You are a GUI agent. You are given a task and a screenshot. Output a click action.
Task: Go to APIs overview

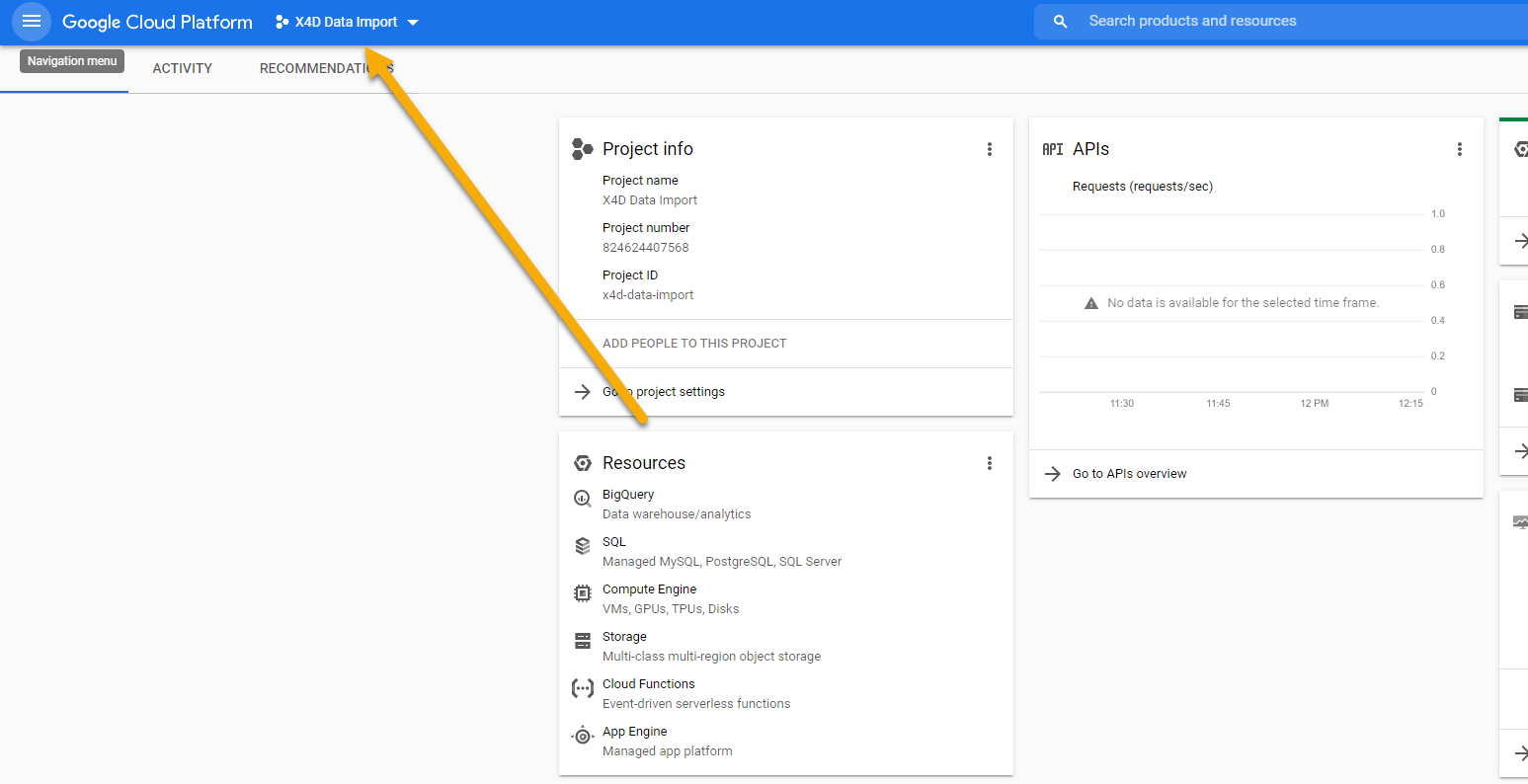(x=1129, y=474)
